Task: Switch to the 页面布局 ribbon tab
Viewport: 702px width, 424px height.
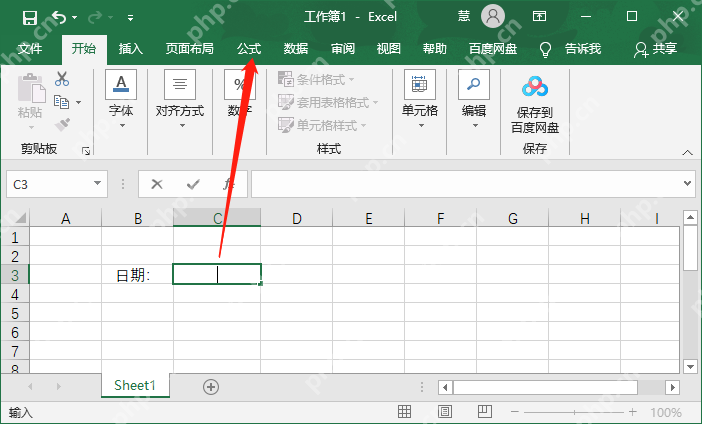Action: pos(189,48)
